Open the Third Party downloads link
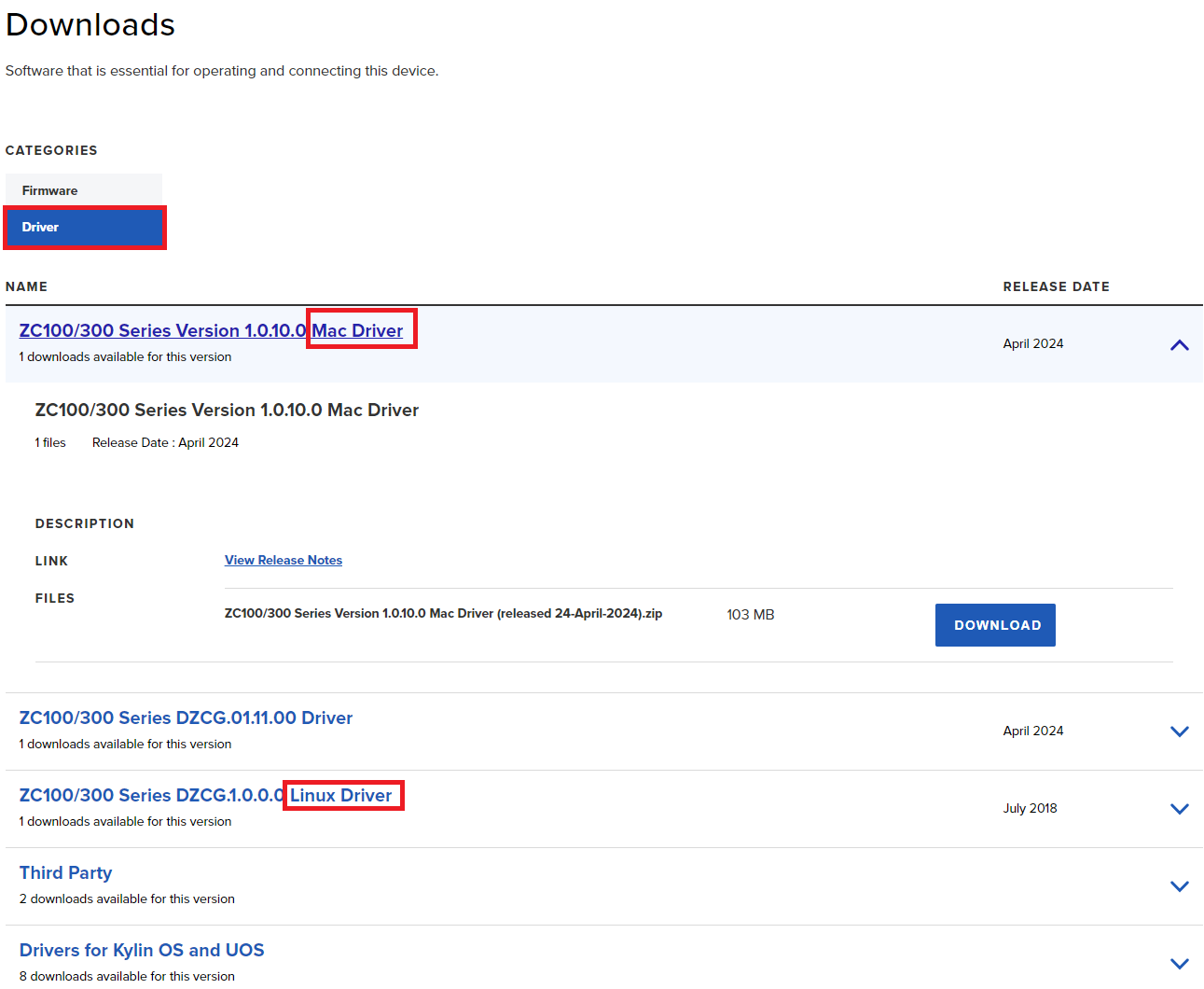Image resolution: width=1204 pixels, height=989 pixels. (65, 872)
